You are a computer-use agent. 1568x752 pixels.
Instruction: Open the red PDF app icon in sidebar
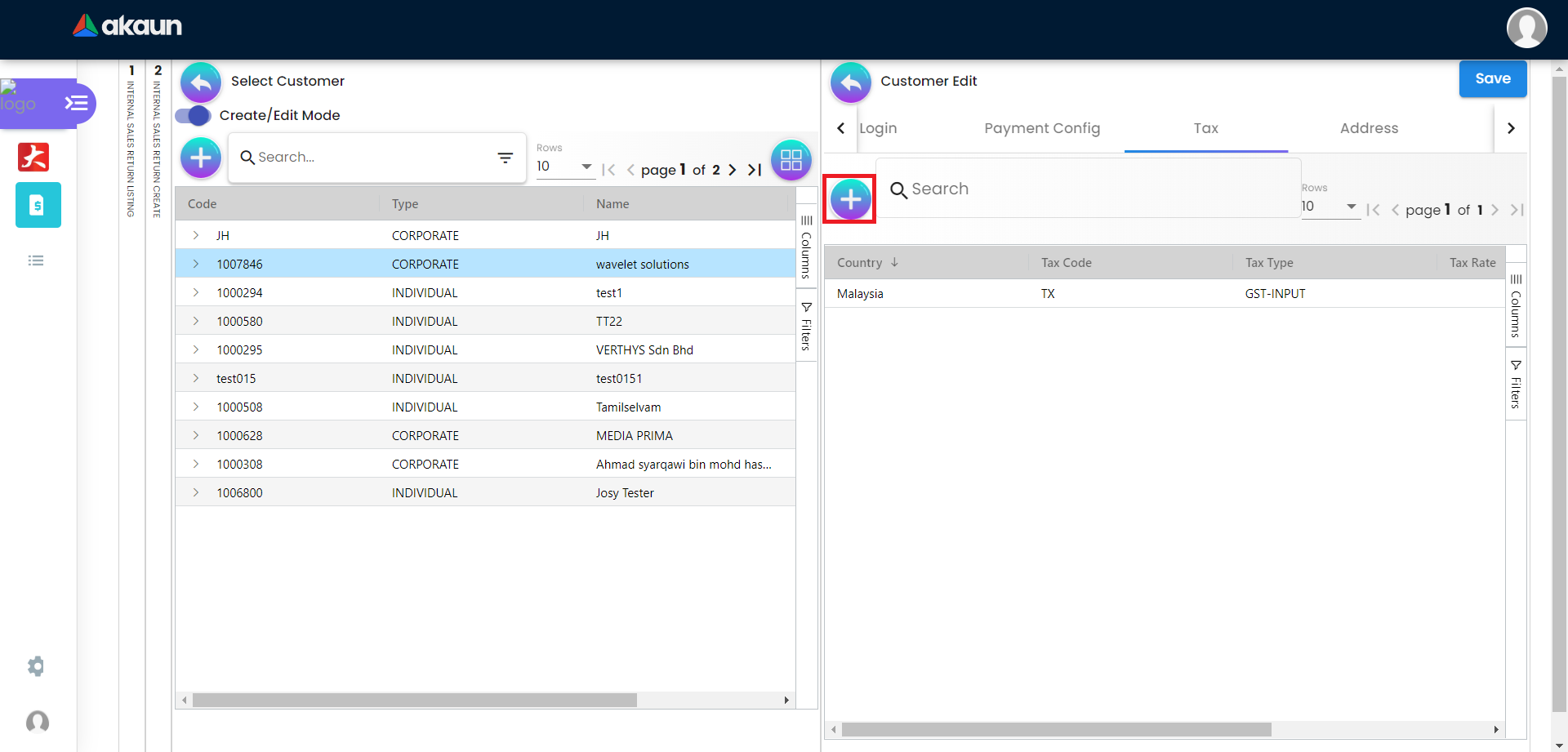pyautogui.click(x=33, y=157)
